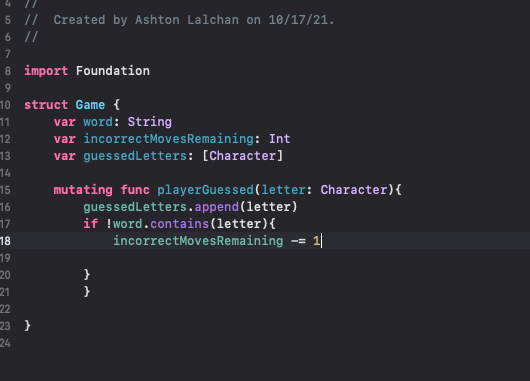
Task: Click the closing brace on line 23
Action: (28, 326)
